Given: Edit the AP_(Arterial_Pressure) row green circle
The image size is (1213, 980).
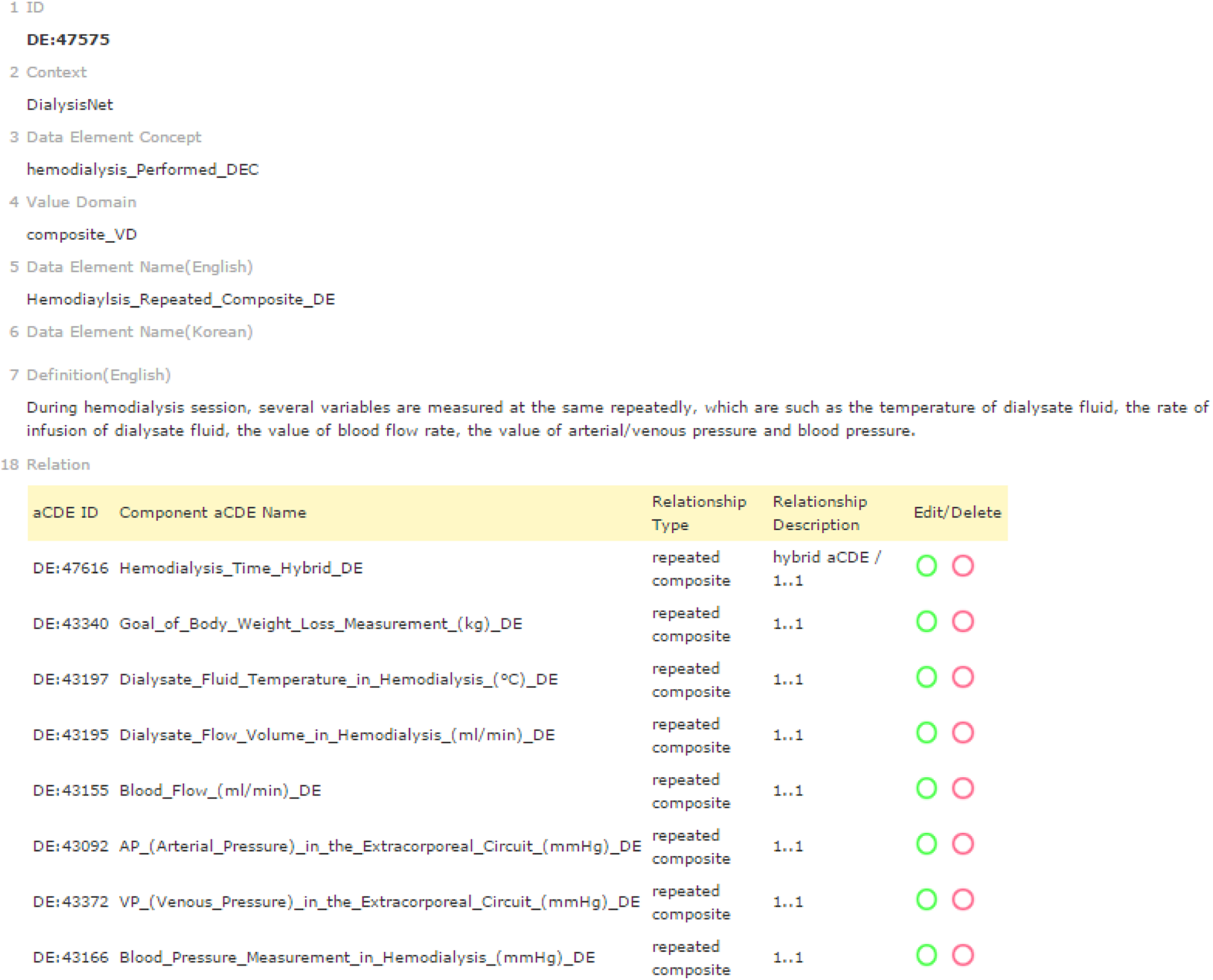Looking at the screenshot, I should coord(926,844).
